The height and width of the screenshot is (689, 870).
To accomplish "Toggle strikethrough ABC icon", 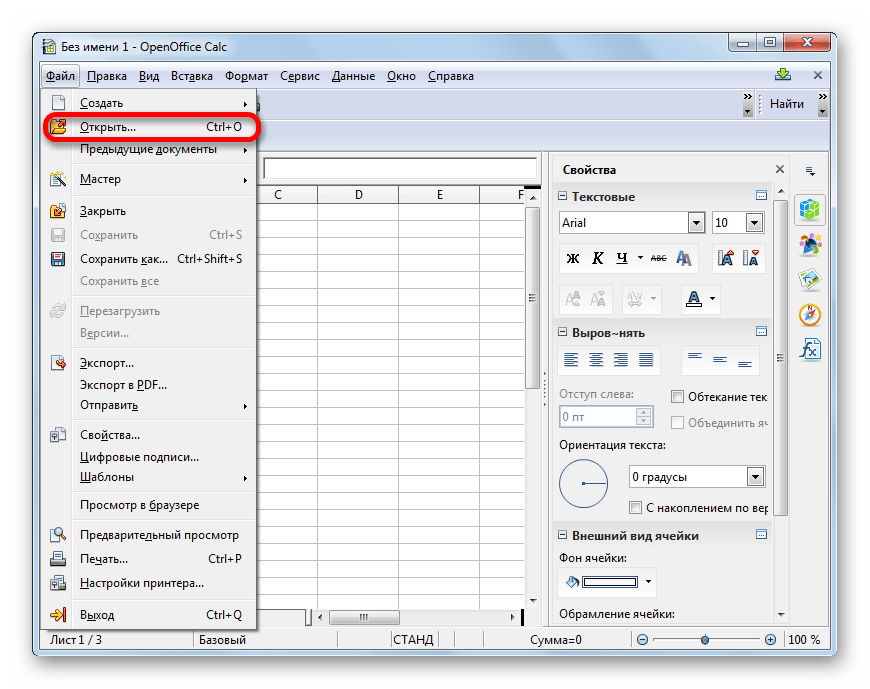I will (x=658, y=258).
